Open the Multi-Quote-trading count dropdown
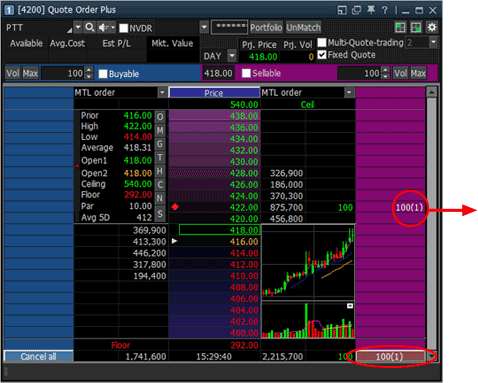This screenshot has width=478, height=383. 433,42
